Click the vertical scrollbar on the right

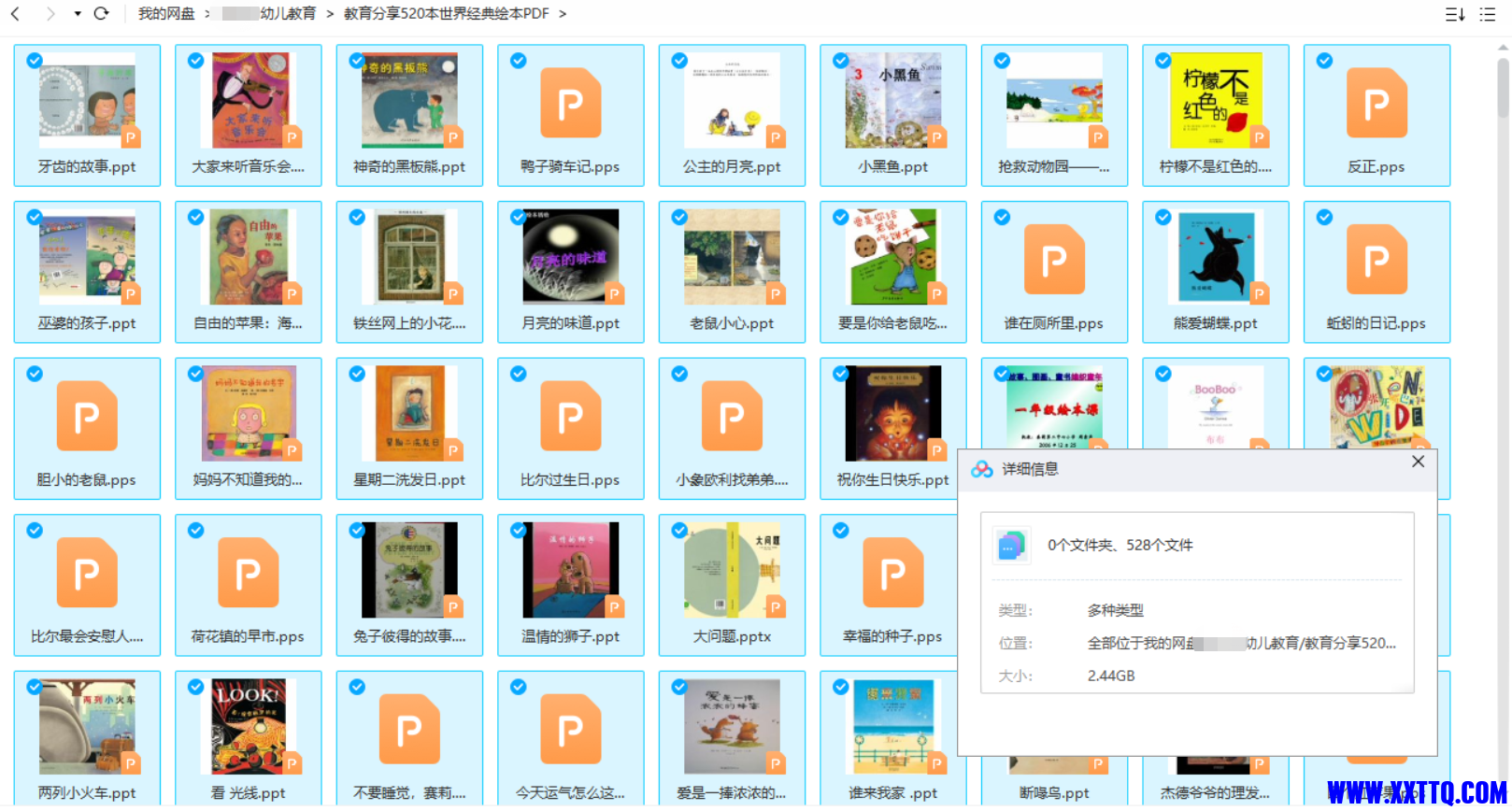[1503, 89]
